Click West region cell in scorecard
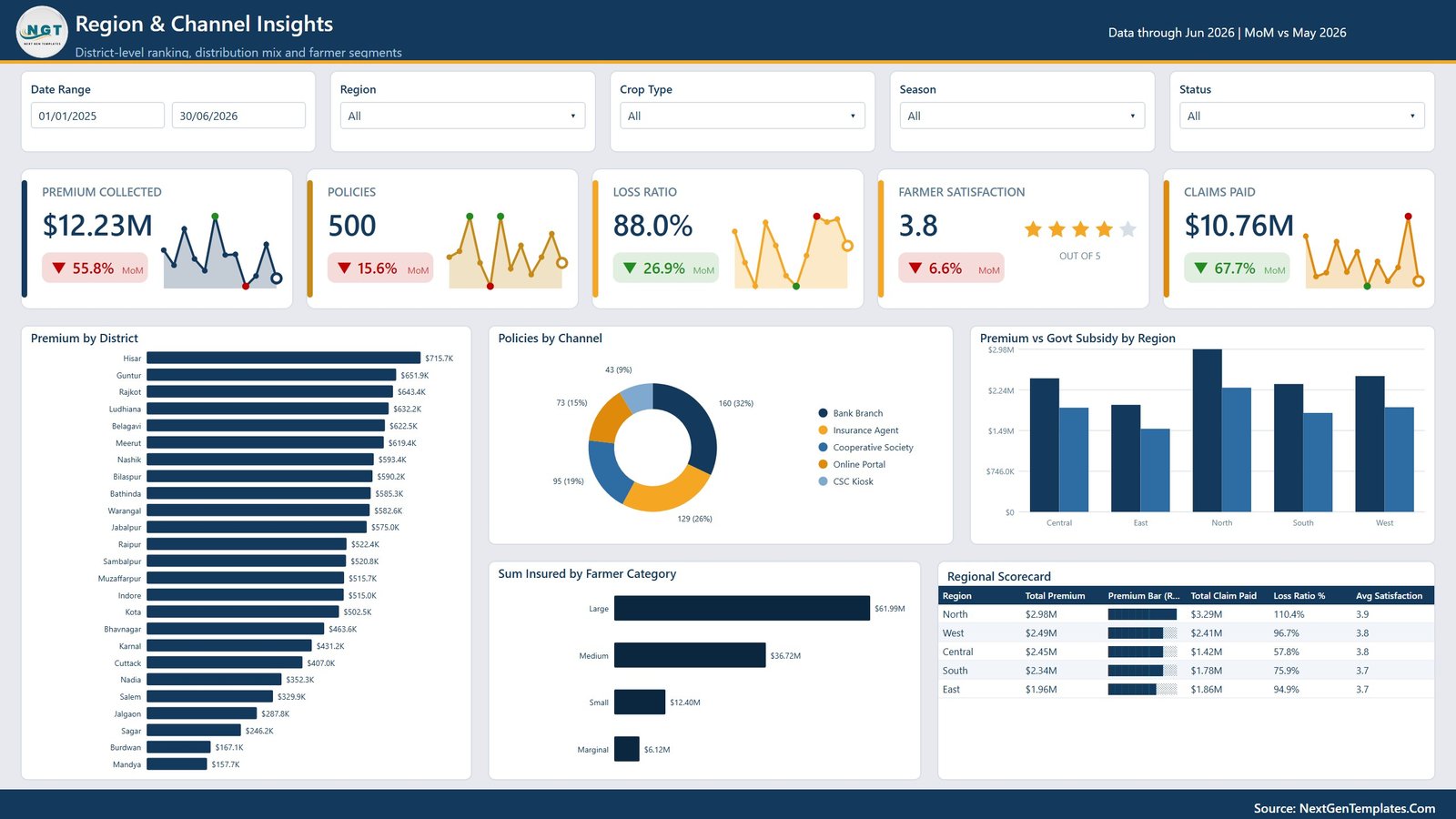 tap(953, 633)
